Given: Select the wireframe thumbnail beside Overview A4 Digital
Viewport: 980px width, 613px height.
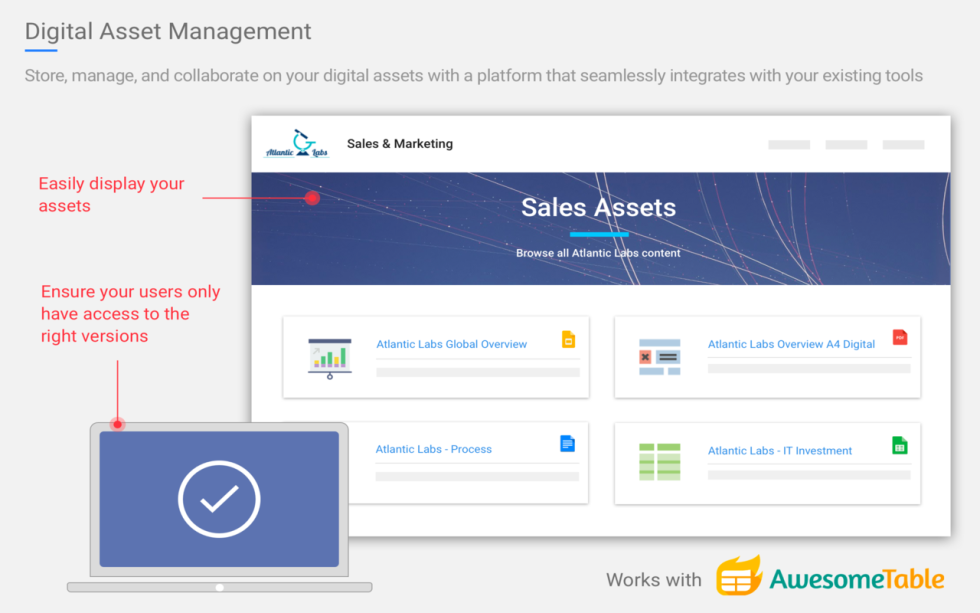Looking at the screenshot, I should click(659, 357).
